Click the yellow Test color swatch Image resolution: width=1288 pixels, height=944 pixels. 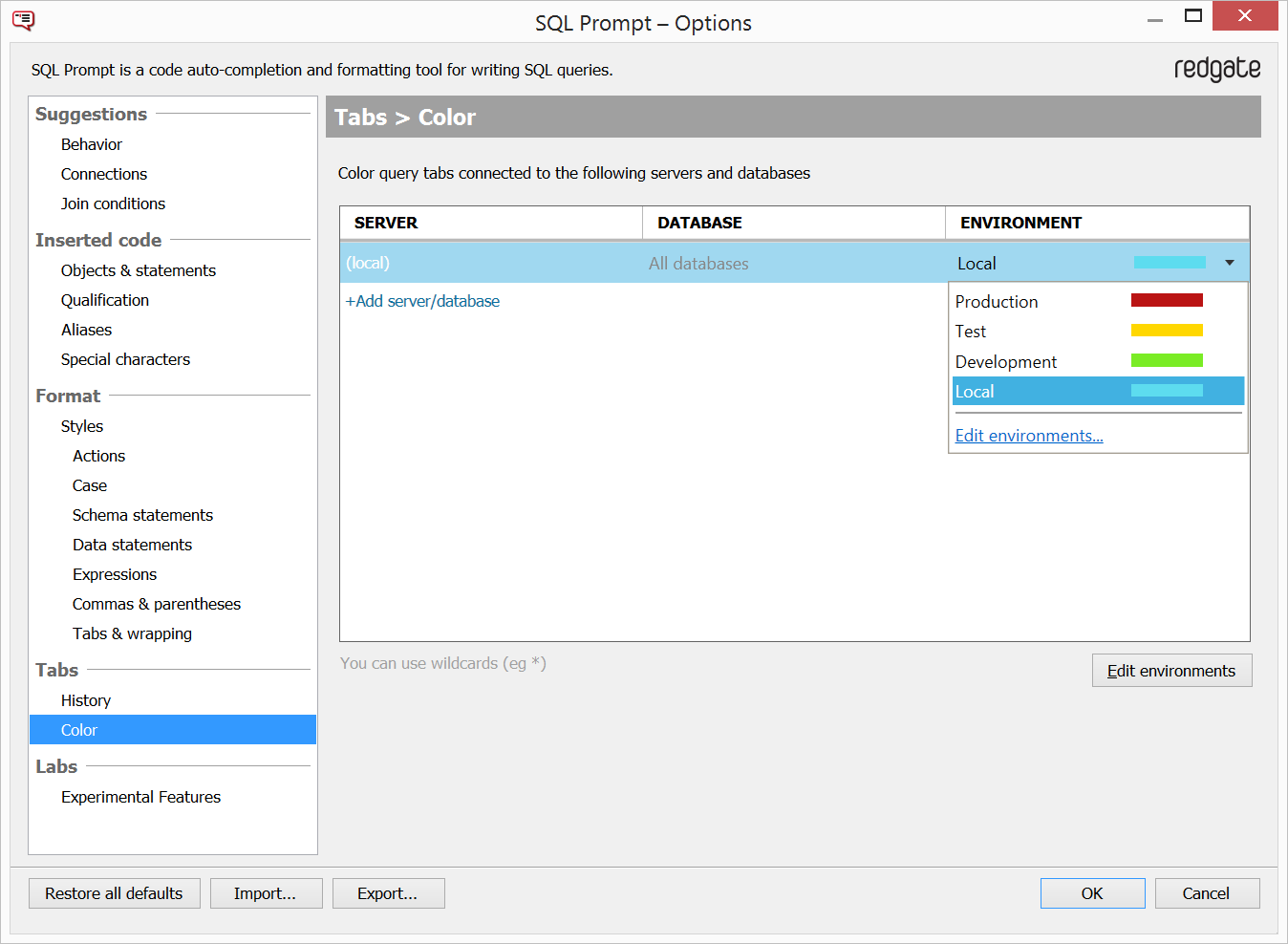point(1166,332)
